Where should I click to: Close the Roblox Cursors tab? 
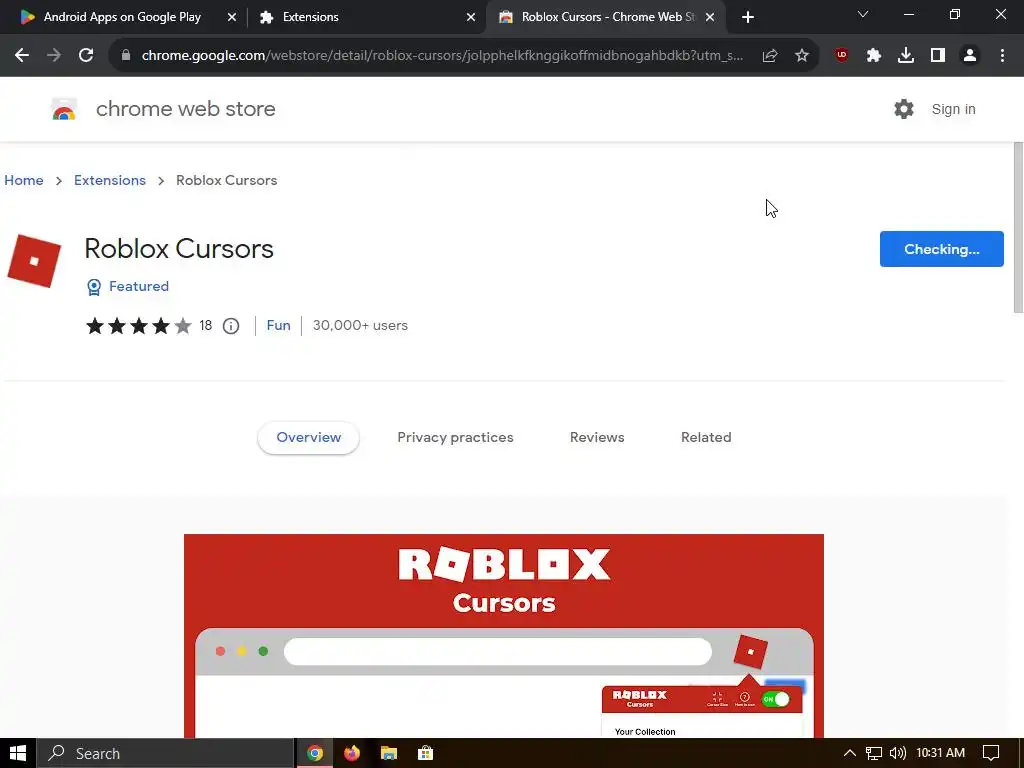(710, 17)
